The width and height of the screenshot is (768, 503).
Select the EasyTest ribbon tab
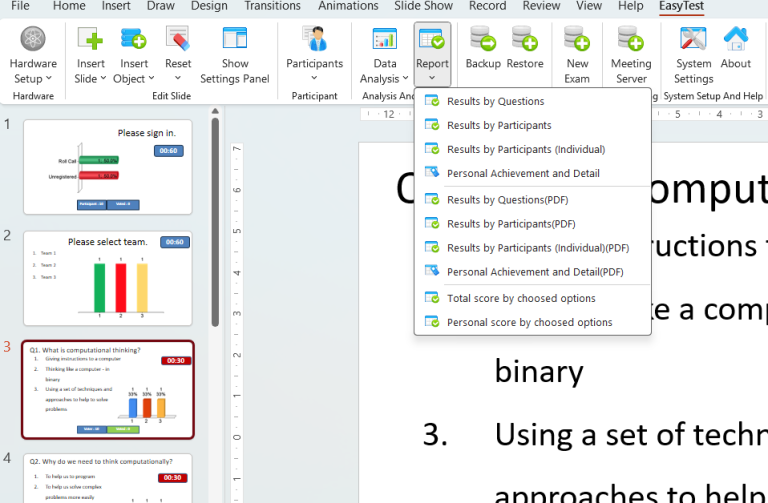point(681,6)
